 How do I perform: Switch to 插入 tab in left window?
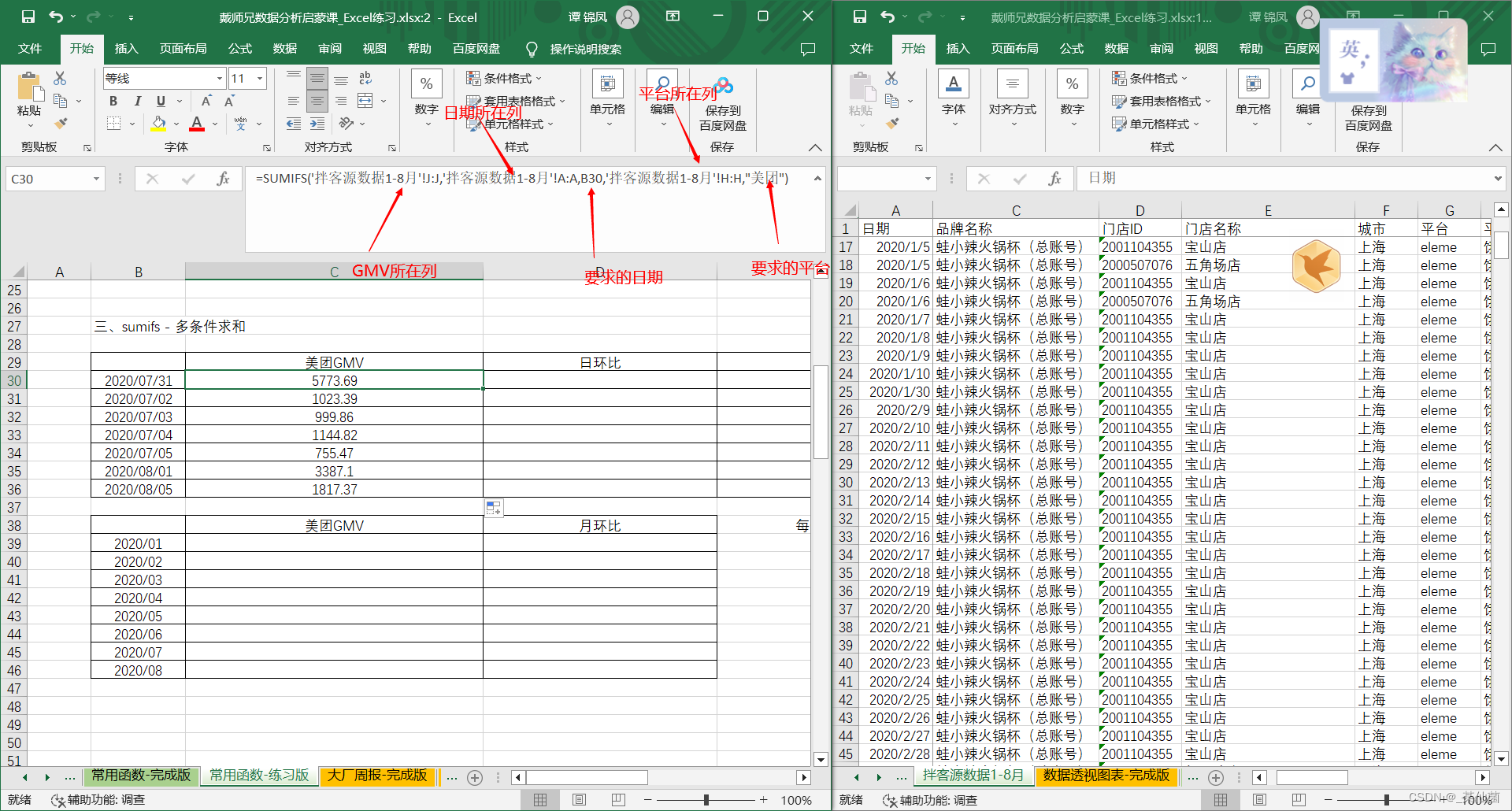(x=126, y=49)
